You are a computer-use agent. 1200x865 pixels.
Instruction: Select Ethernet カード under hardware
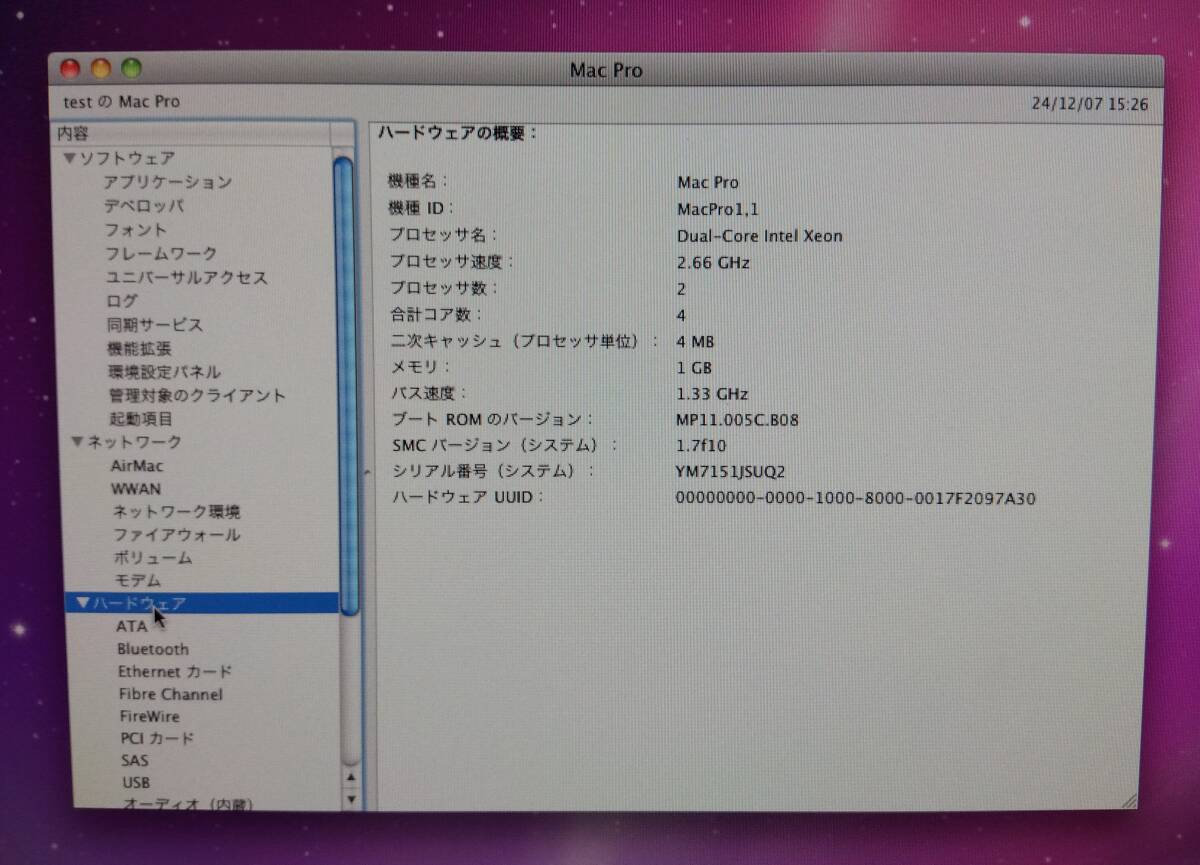175,672
